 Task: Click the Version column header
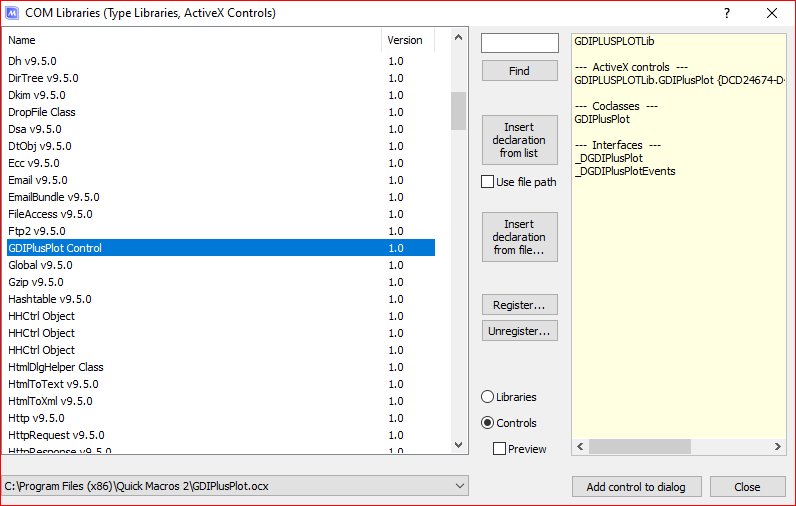coord(408,40)
